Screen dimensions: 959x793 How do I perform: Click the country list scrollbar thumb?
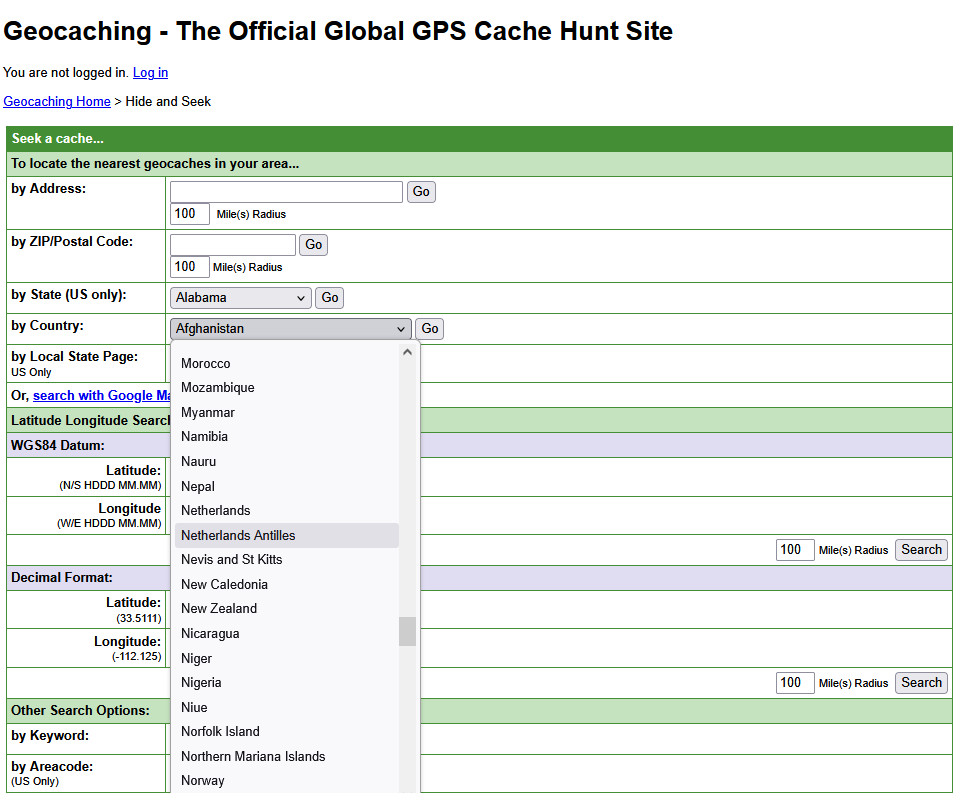click(x=407, y=631)
